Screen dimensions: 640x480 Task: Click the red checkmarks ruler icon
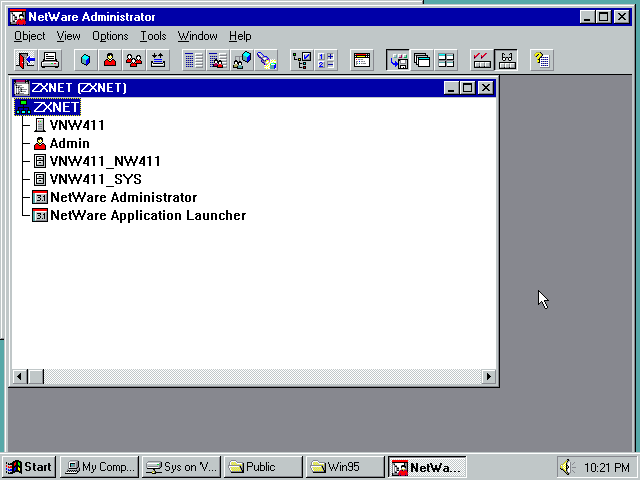(x=482, y=60)
